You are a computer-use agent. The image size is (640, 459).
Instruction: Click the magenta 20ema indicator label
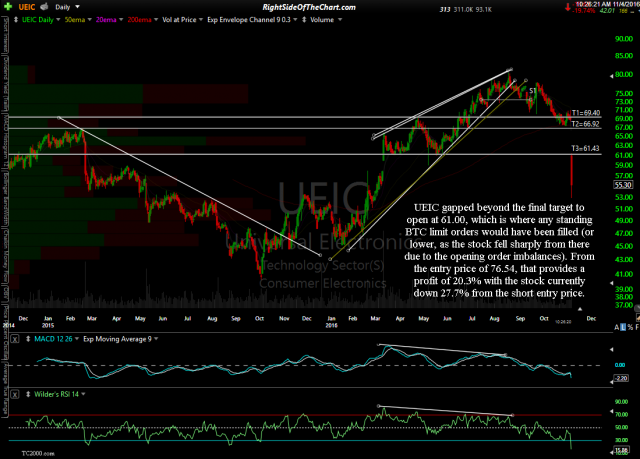tap(106, 20)
